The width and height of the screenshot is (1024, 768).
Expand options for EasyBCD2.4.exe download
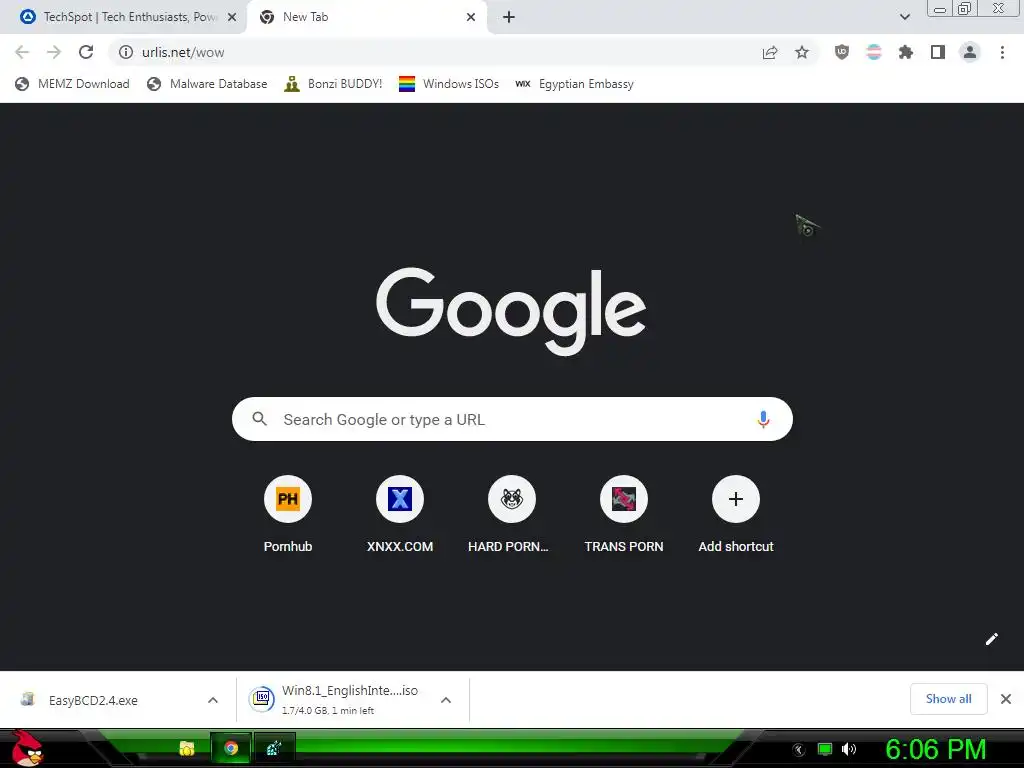pyautogui.click(x=212, y=700)
